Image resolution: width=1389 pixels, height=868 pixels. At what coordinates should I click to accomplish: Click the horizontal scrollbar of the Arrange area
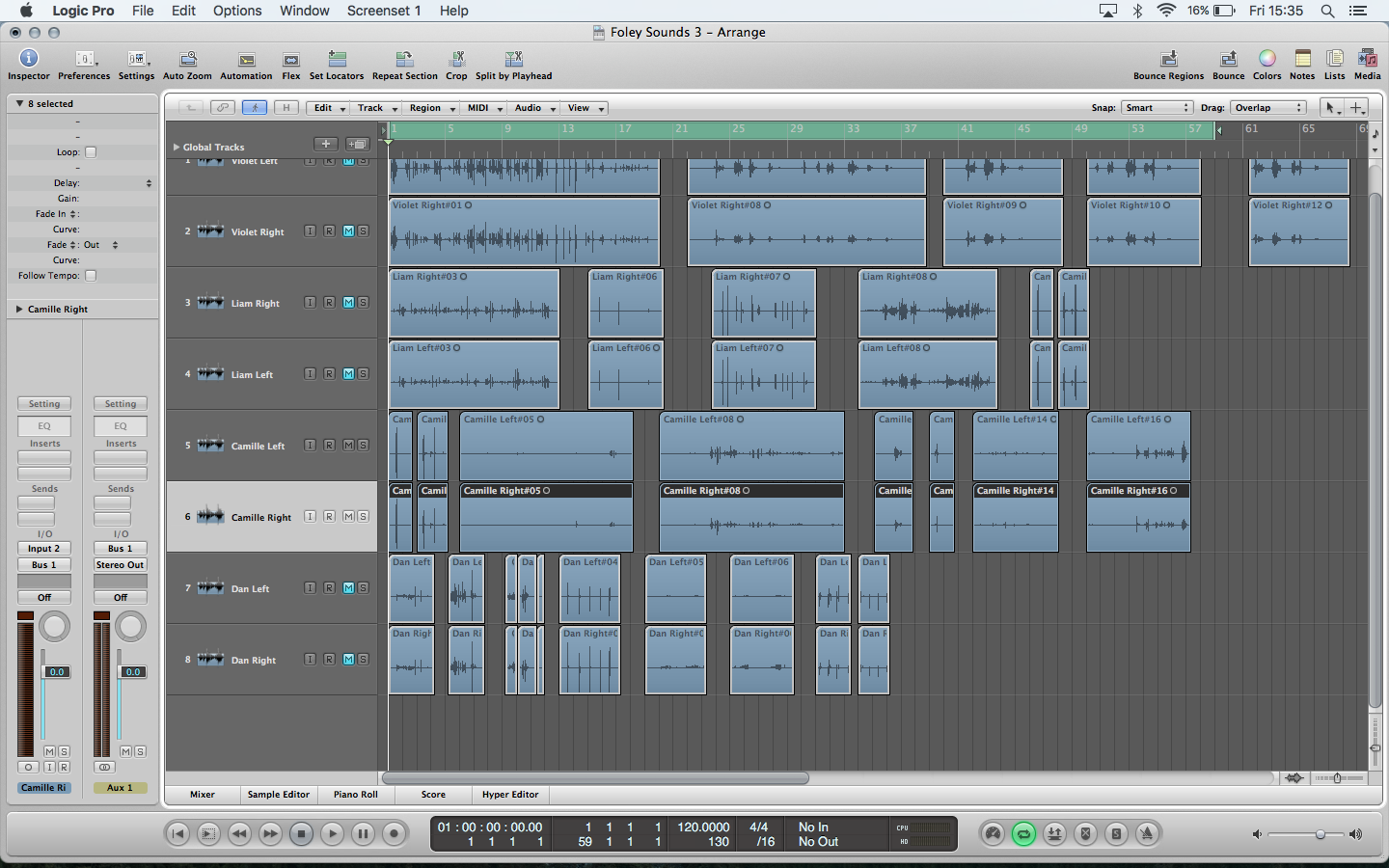[595, 778]
